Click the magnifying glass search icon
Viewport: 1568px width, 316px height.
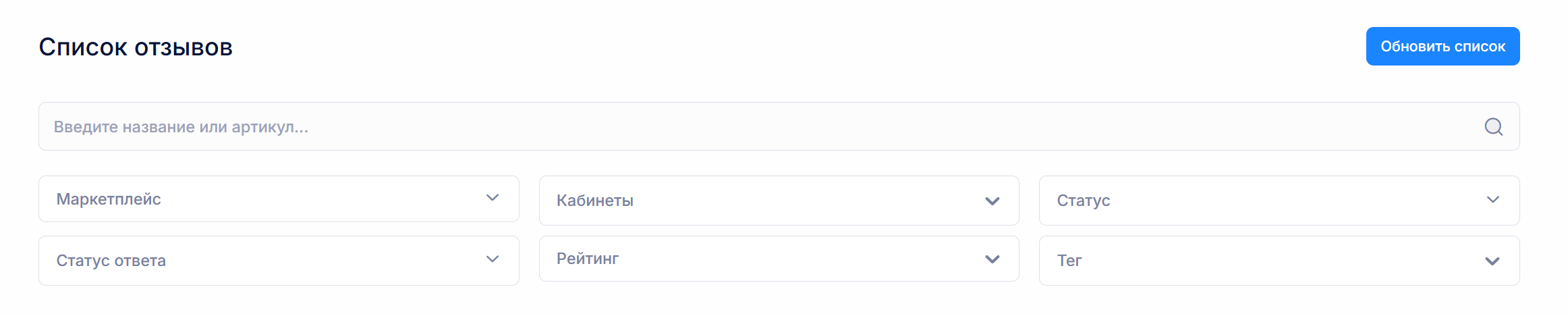coord(1494,127)
